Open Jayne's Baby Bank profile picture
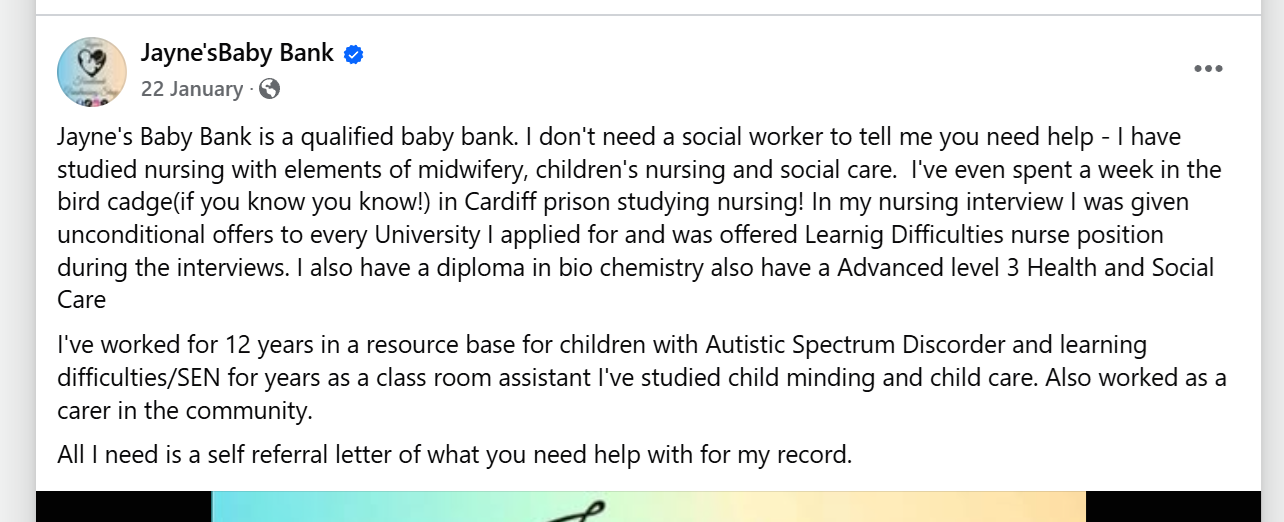 click(92, 72)
